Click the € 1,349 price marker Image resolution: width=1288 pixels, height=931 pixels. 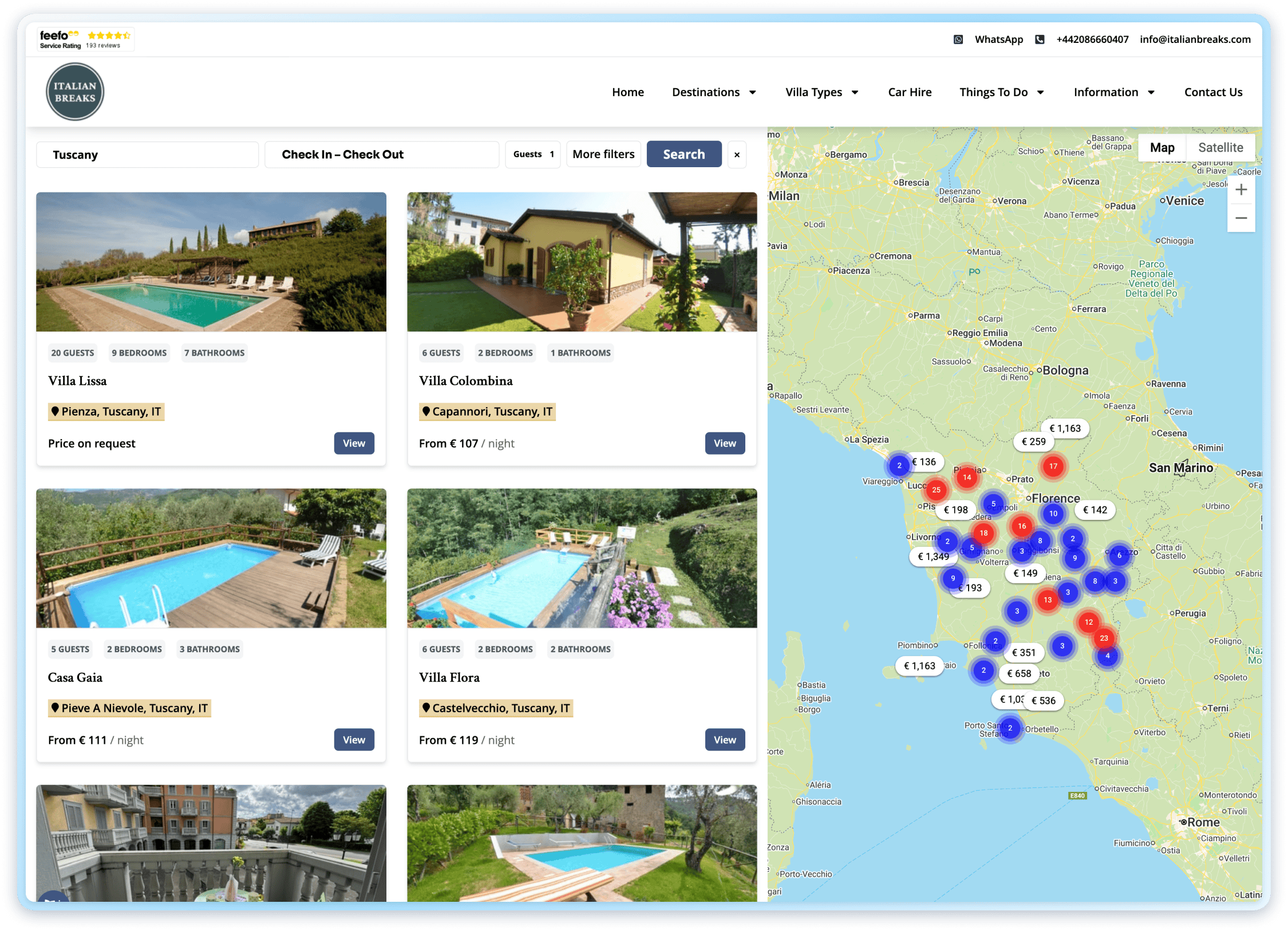[933, 556]
